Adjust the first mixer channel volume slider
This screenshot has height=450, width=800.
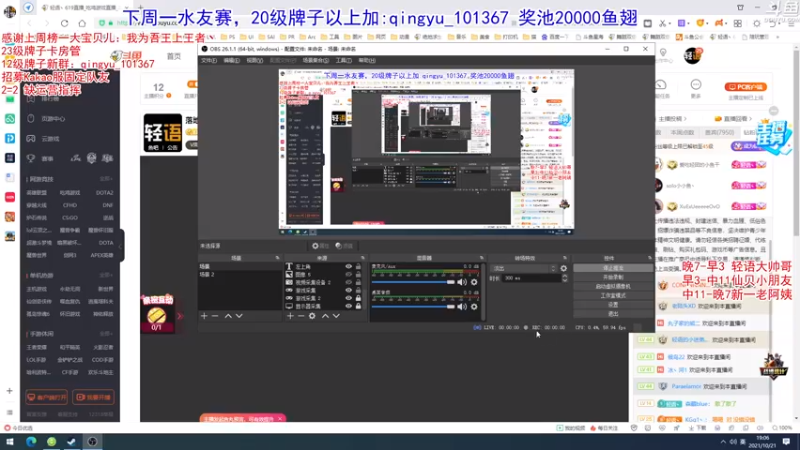(x=413, y=282)
